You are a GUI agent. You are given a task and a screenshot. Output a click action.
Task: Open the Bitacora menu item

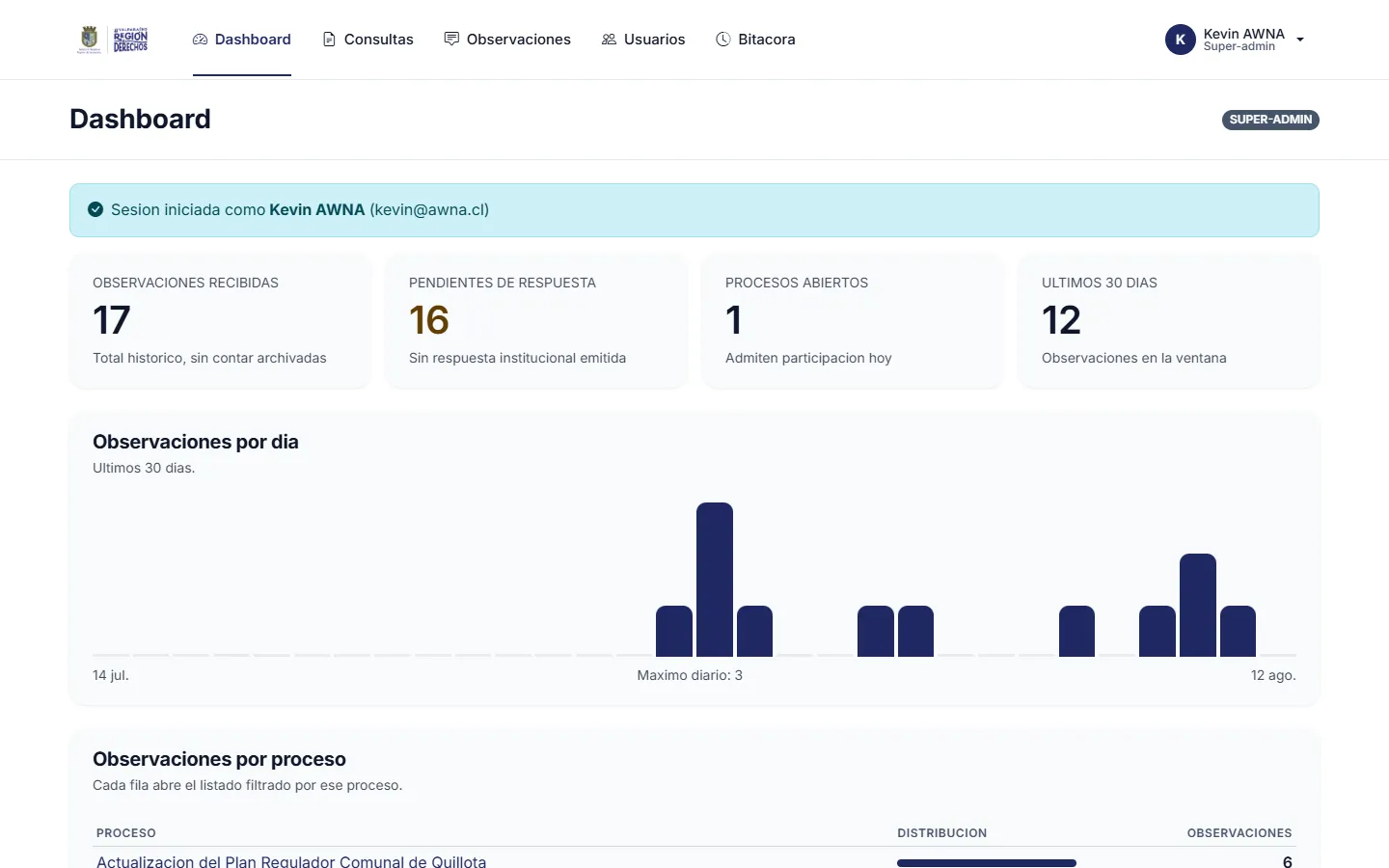pyautogui.click(x=755, y=40)
